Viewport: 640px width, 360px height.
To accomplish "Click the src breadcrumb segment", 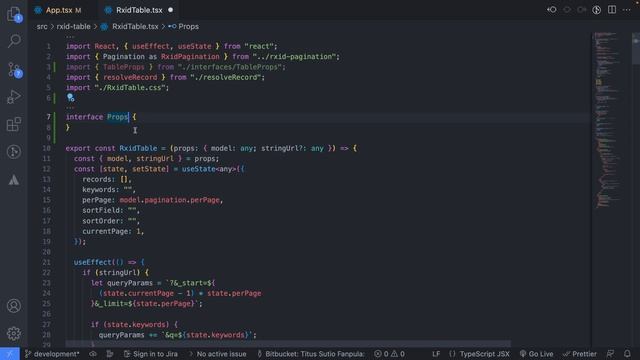I will tap(42, 27).
